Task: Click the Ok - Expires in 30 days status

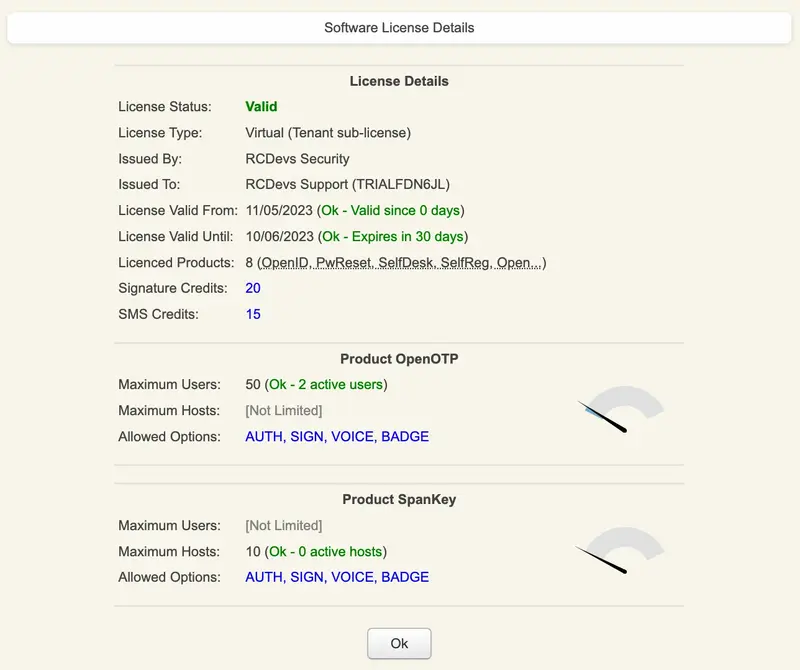Action: pyautogui.click(x=393, y=236)
